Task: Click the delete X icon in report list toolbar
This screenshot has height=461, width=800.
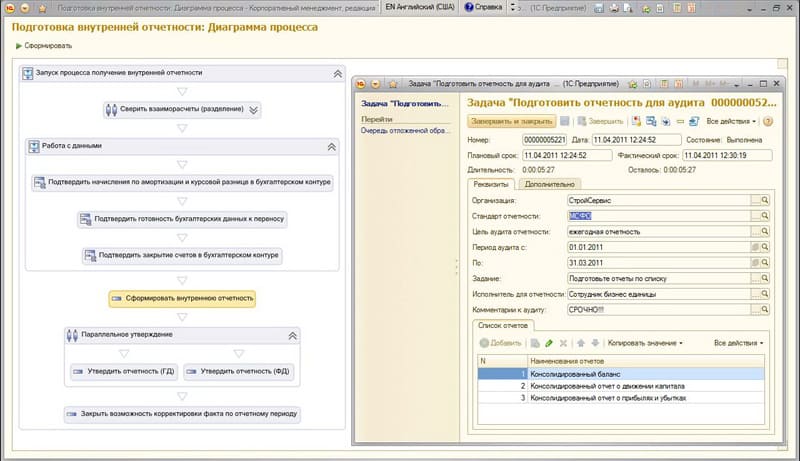Action: pyautogui.click(x=563, y=343)
